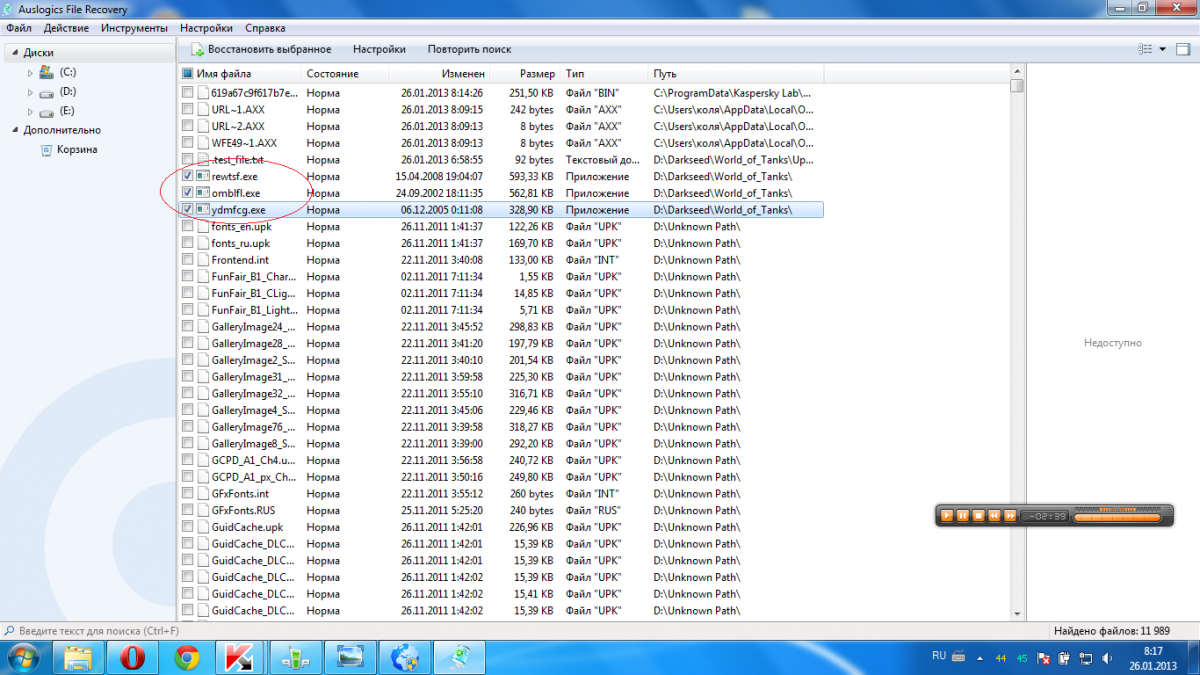Screen dimensions: 1200x675
Task: Click the view mode icon in toolbar
Action: point(1145,49)
